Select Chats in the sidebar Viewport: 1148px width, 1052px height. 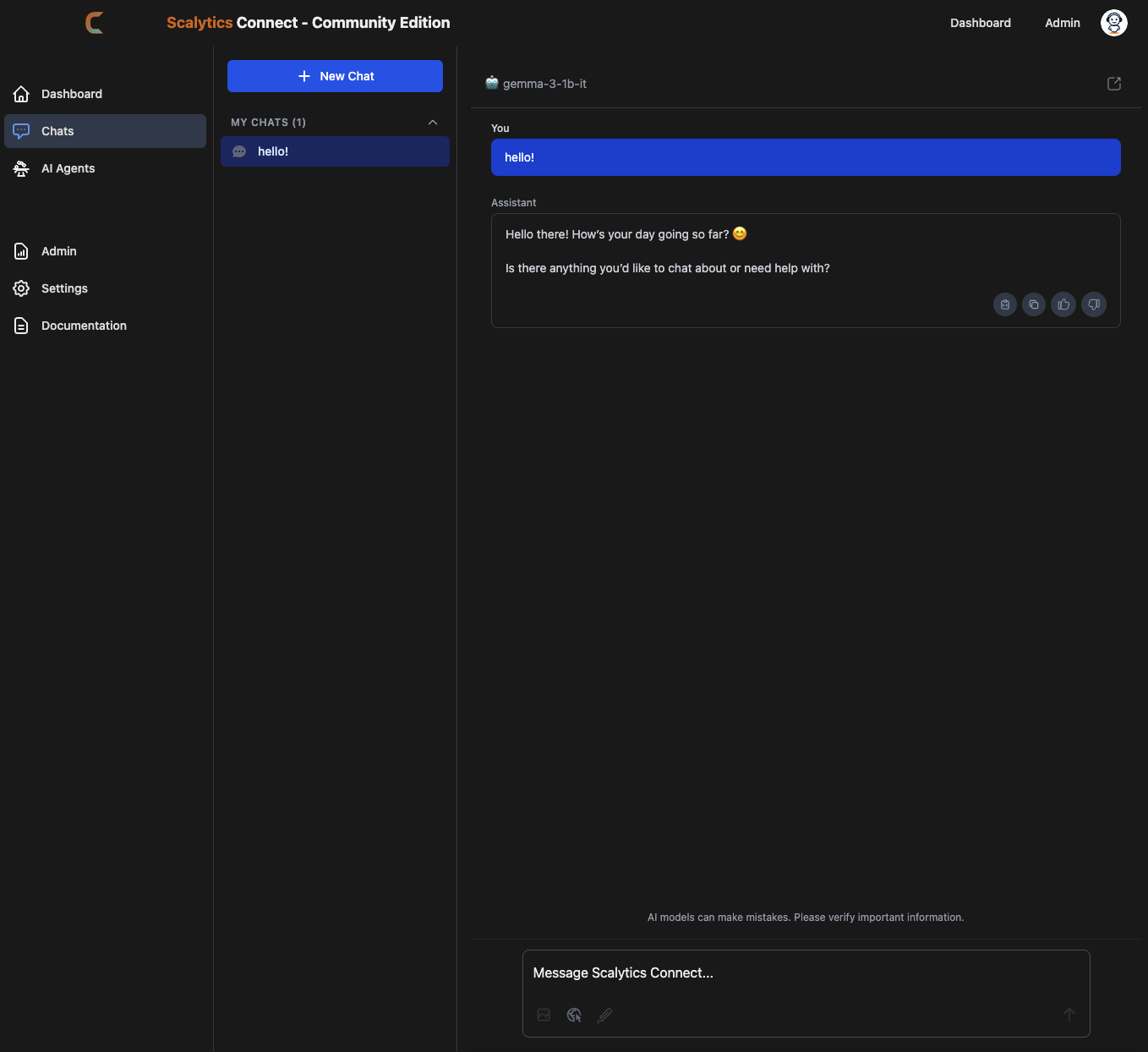105,131
